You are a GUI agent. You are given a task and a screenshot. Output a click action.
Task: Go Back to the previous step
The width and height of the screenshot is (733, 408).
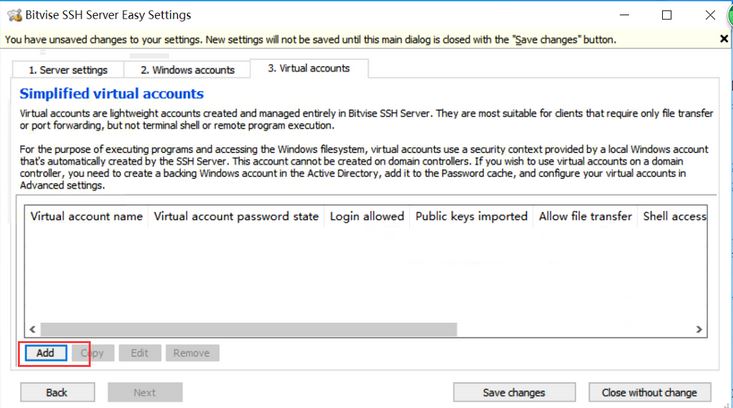point(57,392)
